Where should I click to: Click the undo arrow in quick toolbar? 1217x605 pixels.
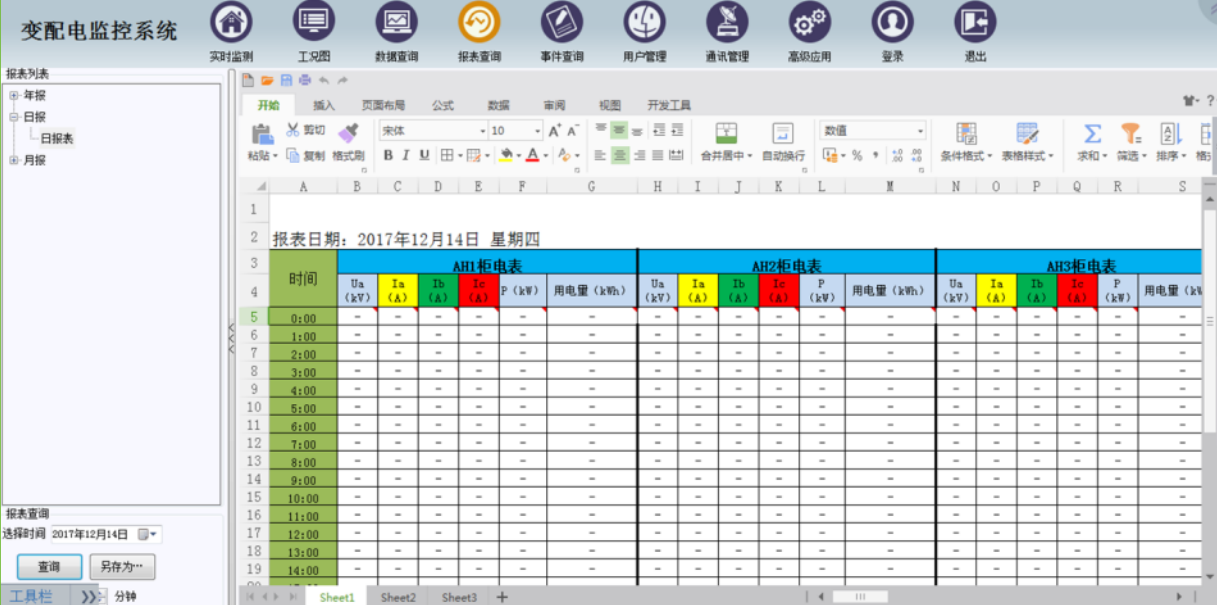[324, 80]
